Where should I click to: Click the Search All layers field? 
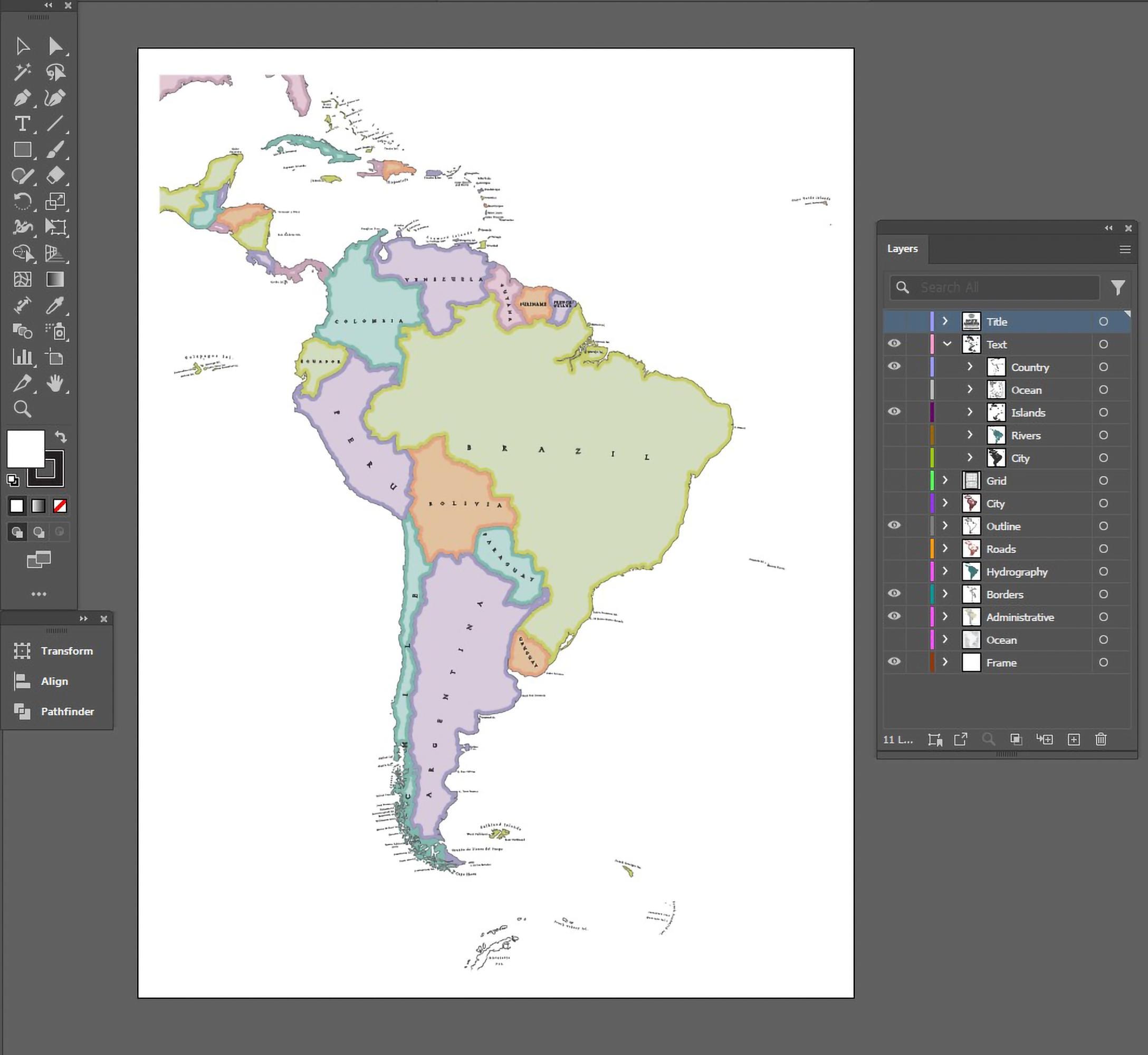[x=994, y=287]
